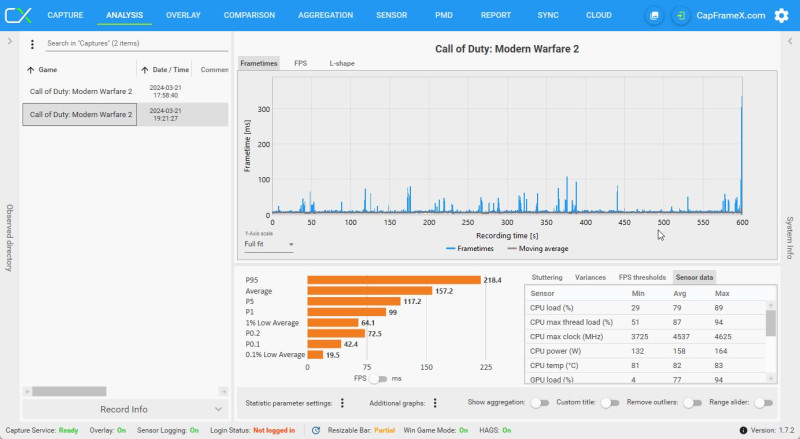Click Sensor Logging 'On' status
This screenshot has height=439, width=800.
(194, 430)
